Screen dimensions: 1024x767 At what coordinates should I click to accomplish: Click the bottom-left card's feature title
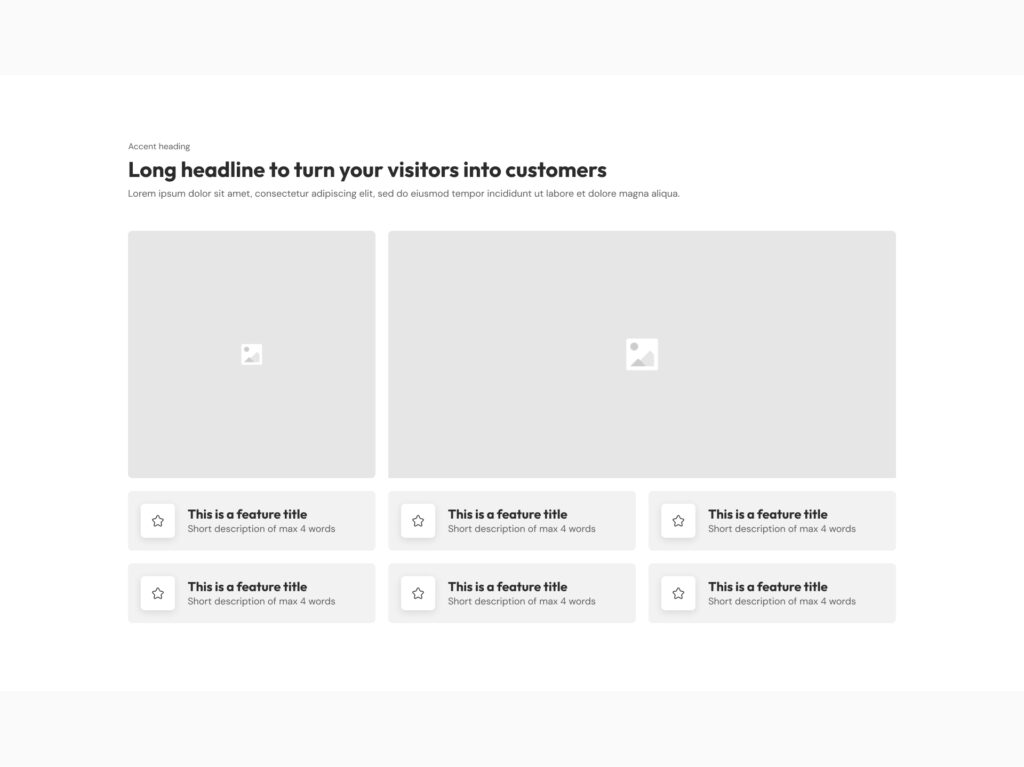tap(247, 587)
